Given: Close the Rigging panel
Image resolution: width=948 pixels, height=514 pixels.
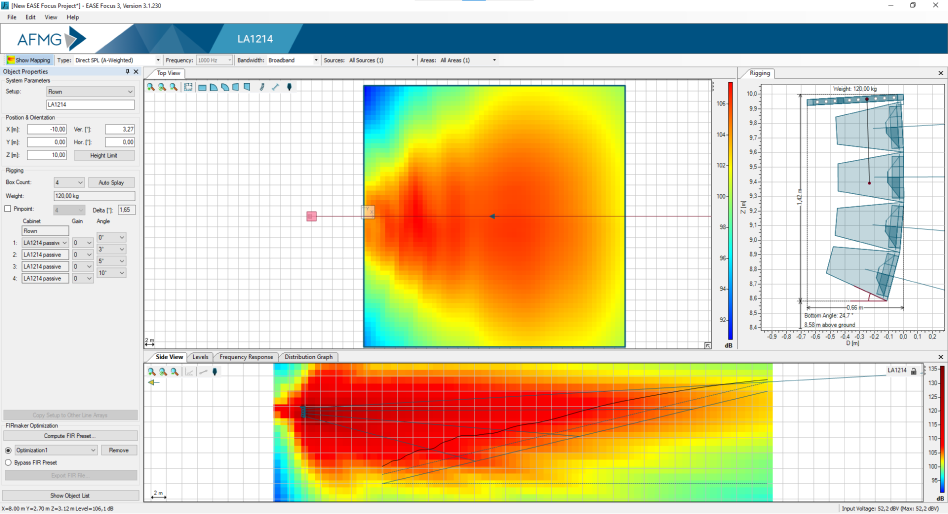Looking at the screenshot, I should click(x=941, y=73).
